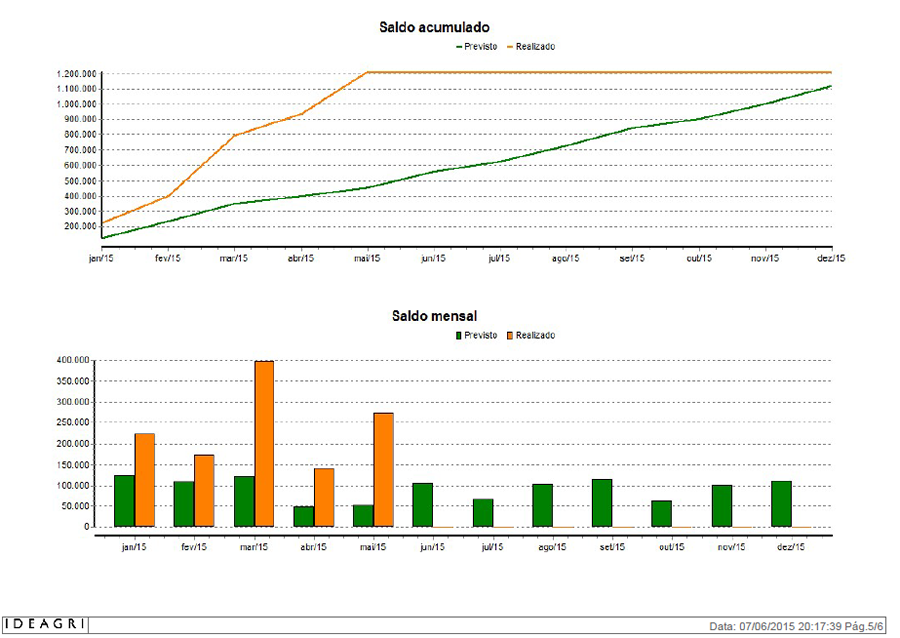The width and height of the screenshot is (900, 638).
Task: Click the "fev/15" x-axis label in Saldo mensal
Action: pyautogui.click(x=193, y=547)
